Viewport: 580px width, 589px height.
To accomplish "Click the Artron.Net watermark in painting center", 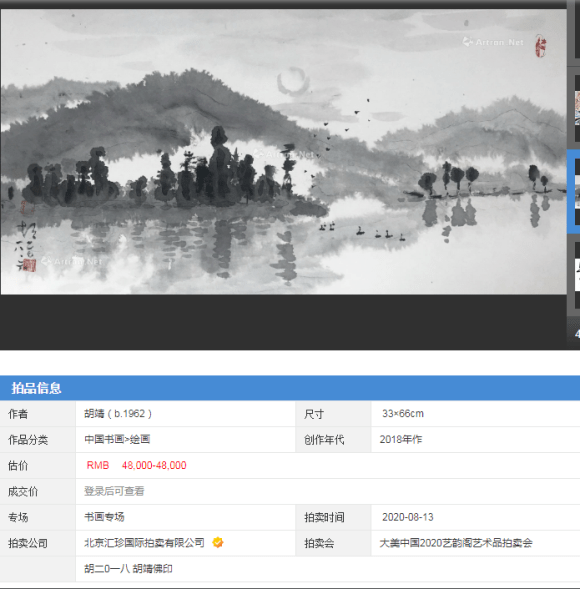I will point(284,154).
